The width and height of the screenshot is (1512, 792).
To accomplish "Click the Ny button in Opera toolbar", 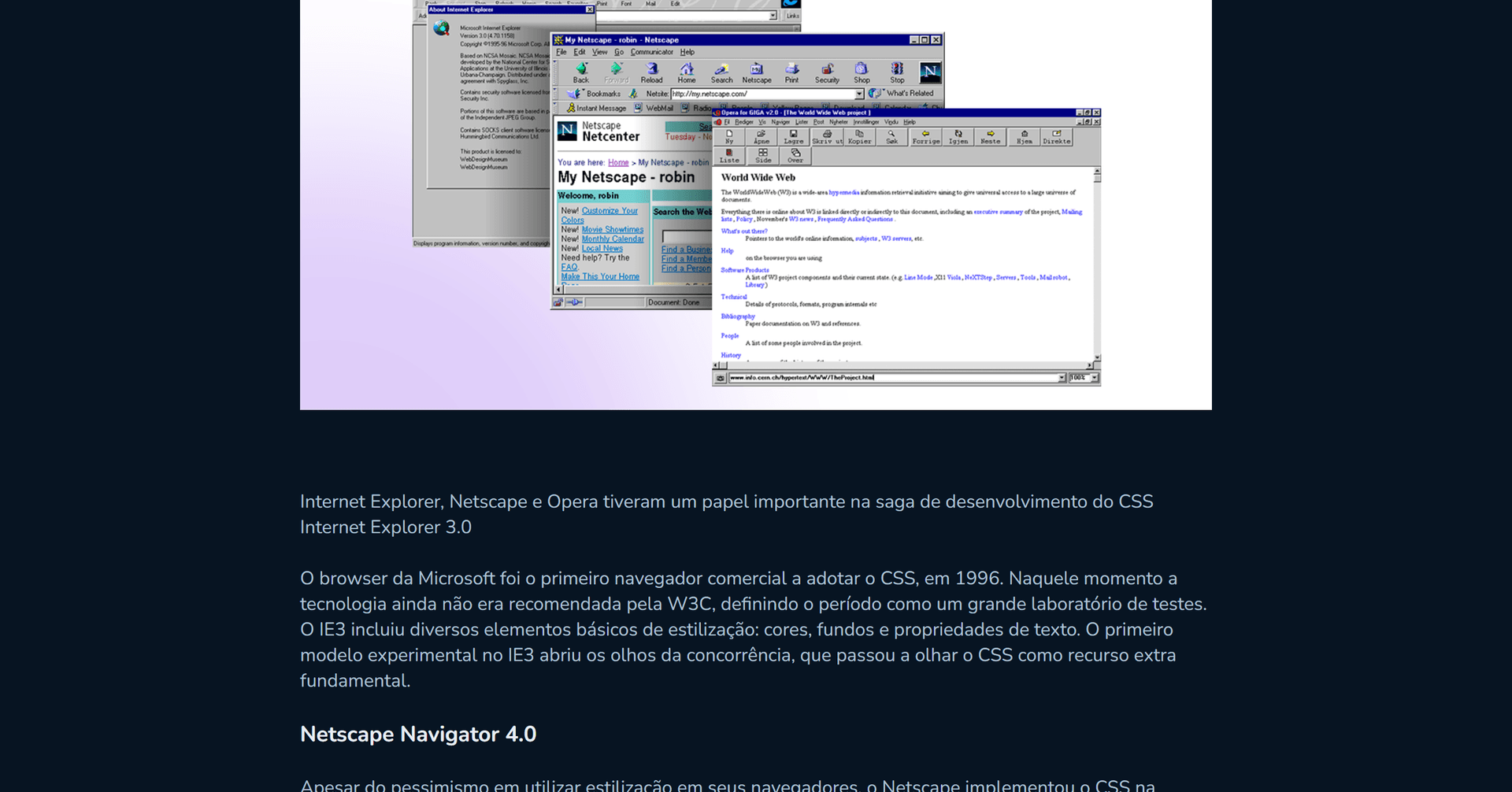I will coord(729,137).
